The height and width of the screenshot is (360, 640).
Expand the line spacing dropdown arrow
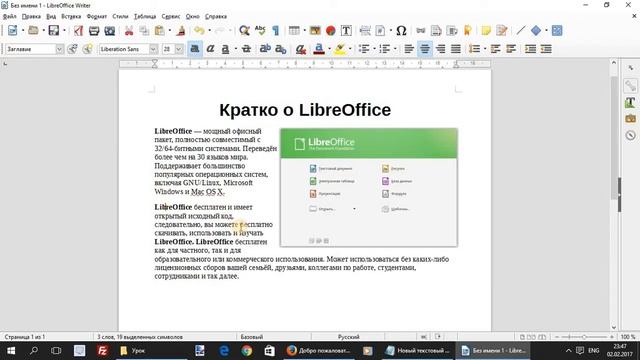tap(484, 49)
